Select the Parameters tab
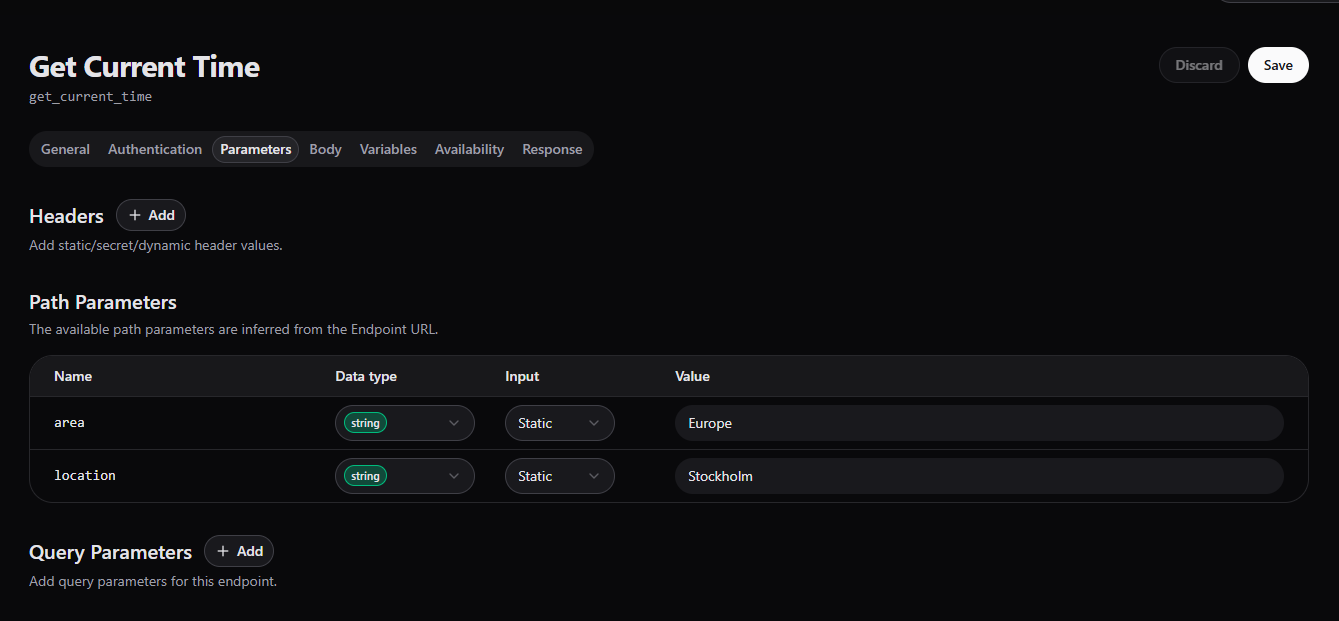 click(x=256, y=149)
